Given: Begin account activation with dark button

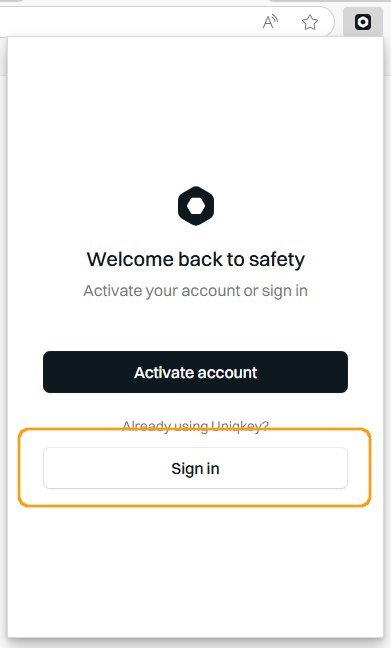Looking at the screenshot, I should 196,372.
